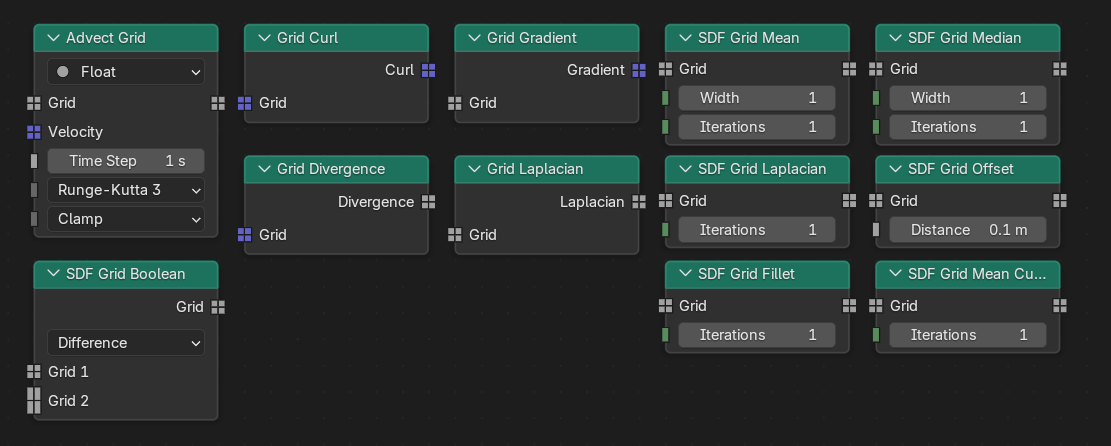This screenshot has height=446, width=1111.
Task: Open the Difference operation dropdown
Action: click(125, 343)
